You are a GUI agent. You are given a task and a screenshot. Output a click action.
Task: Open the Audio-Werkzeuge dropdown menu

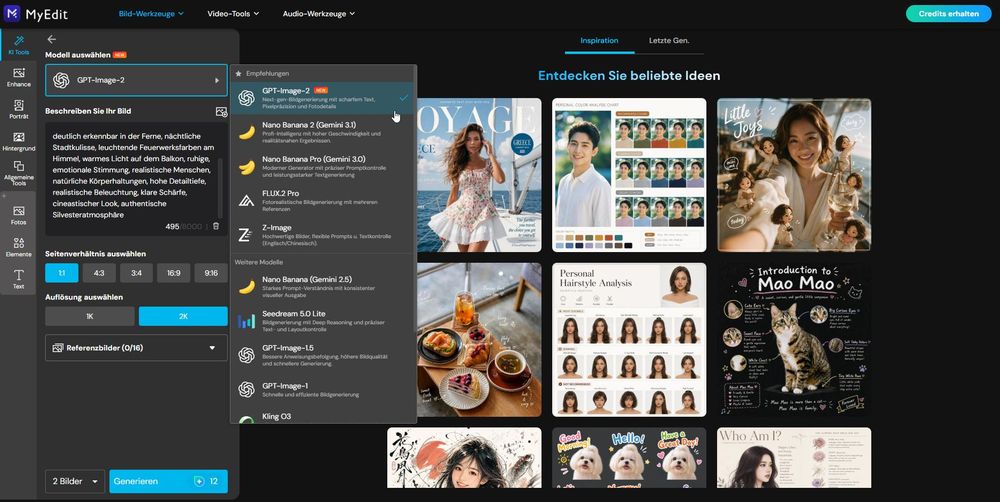click(x=319, y=13)
